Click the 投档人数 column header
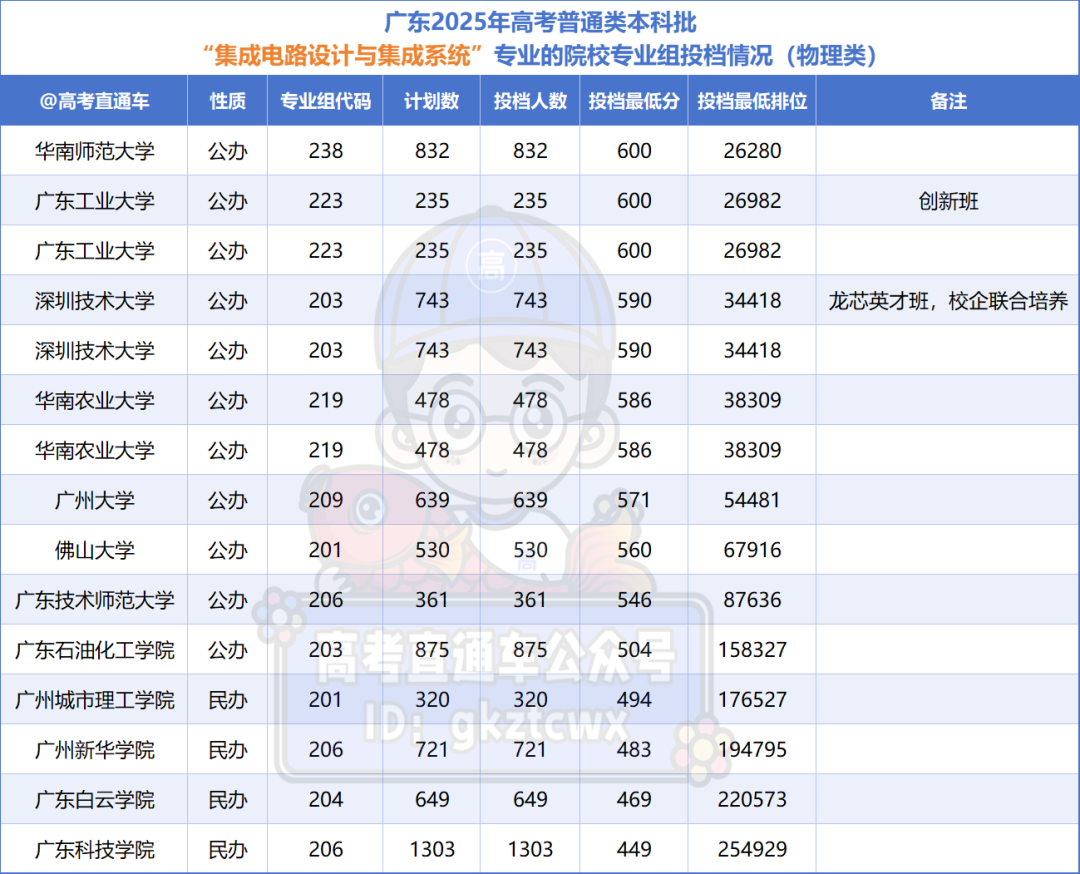 [x=530, y=101]
